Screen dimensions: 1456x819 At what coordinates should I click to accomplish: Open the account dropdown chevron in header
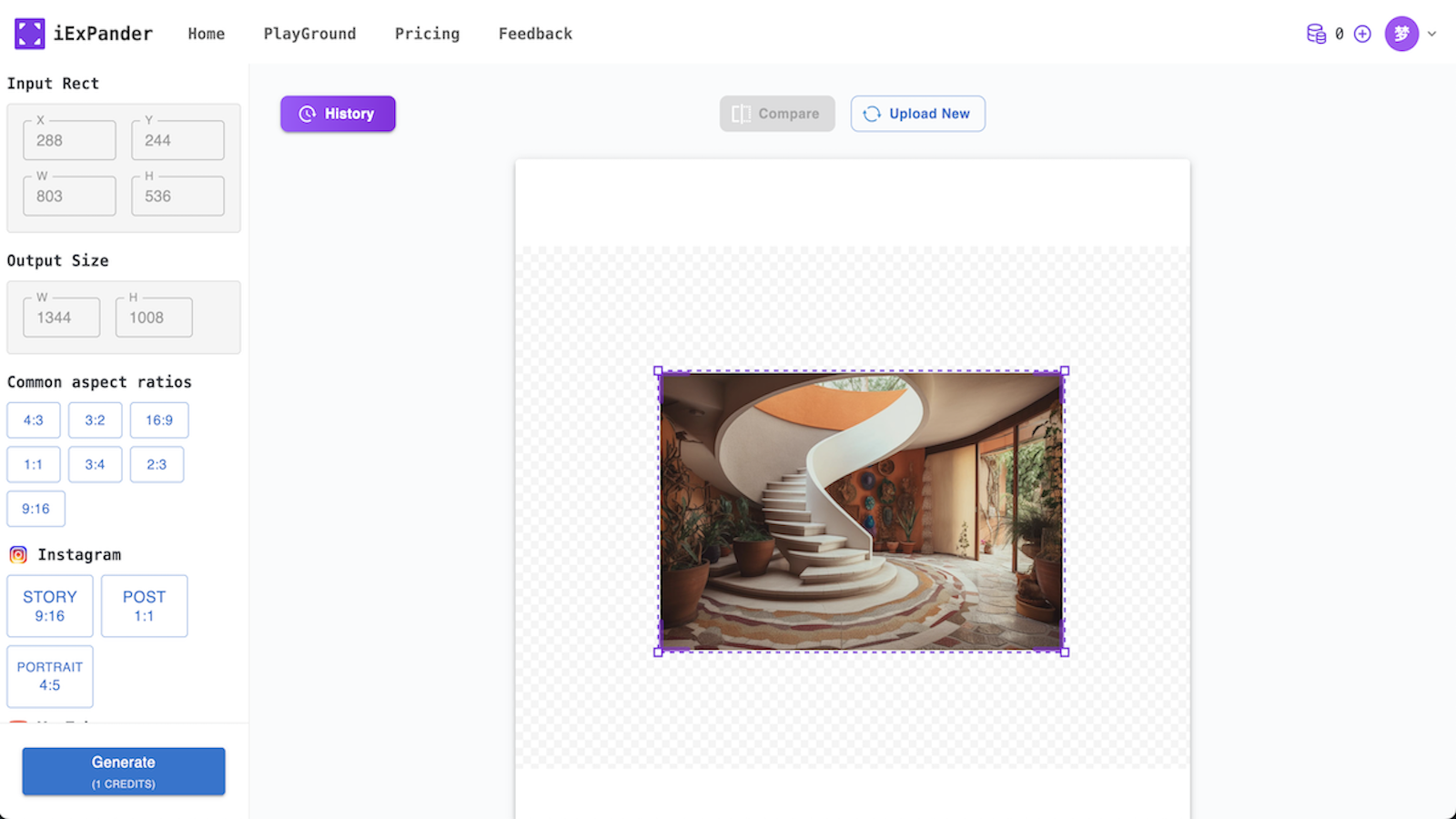pos(1430,33)
